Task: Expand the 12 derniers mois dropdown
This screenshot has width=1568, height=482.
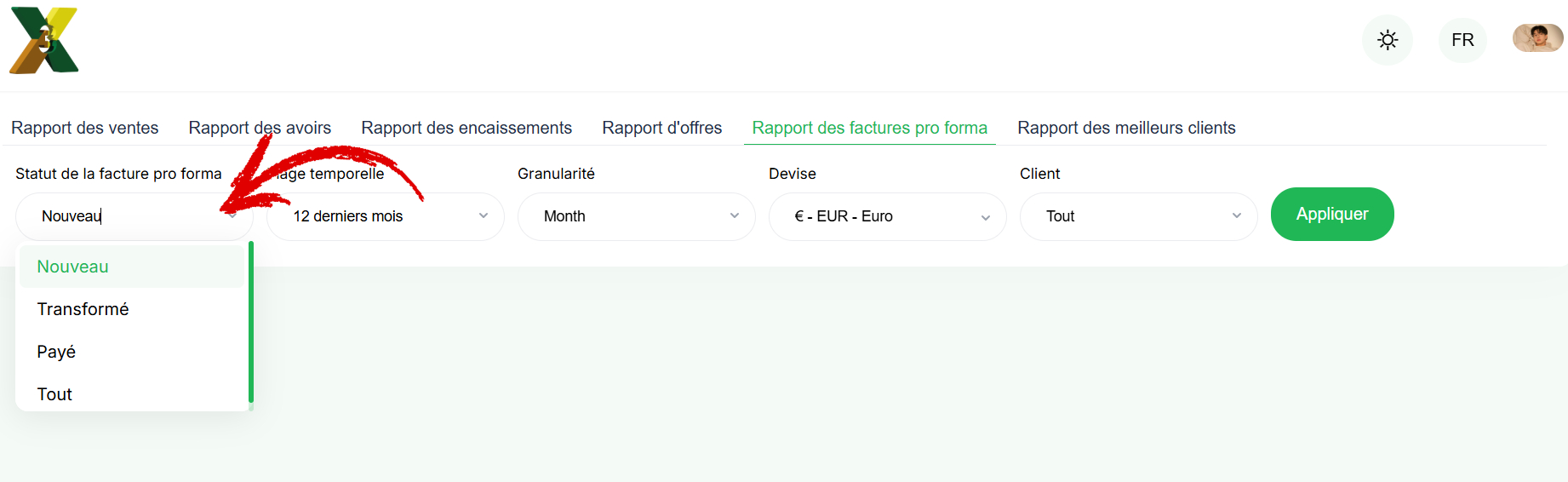Action: pos(386,216)
